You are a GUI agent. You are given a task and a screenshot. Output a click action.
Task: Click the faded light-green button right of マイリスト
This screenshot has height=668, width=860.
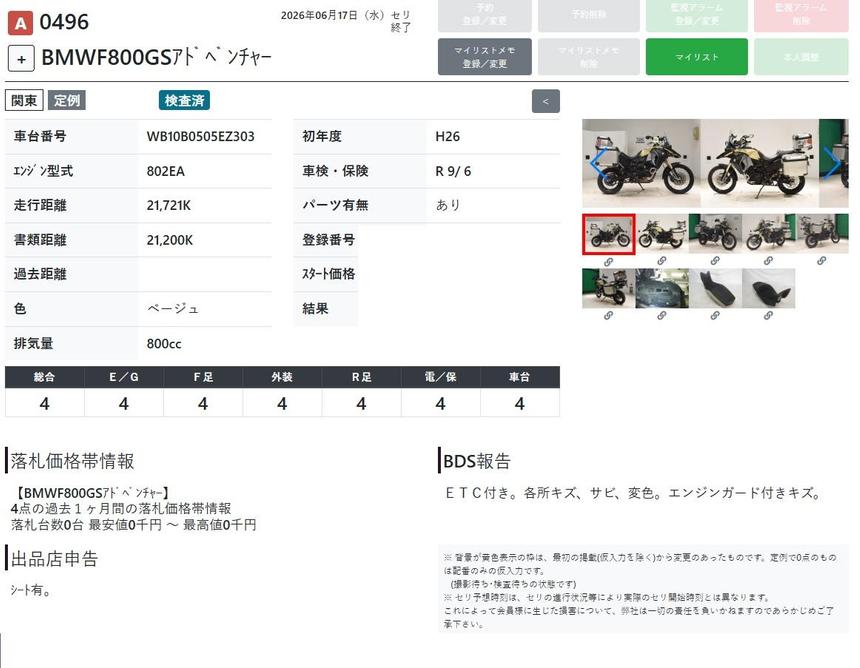pos(801,56)
